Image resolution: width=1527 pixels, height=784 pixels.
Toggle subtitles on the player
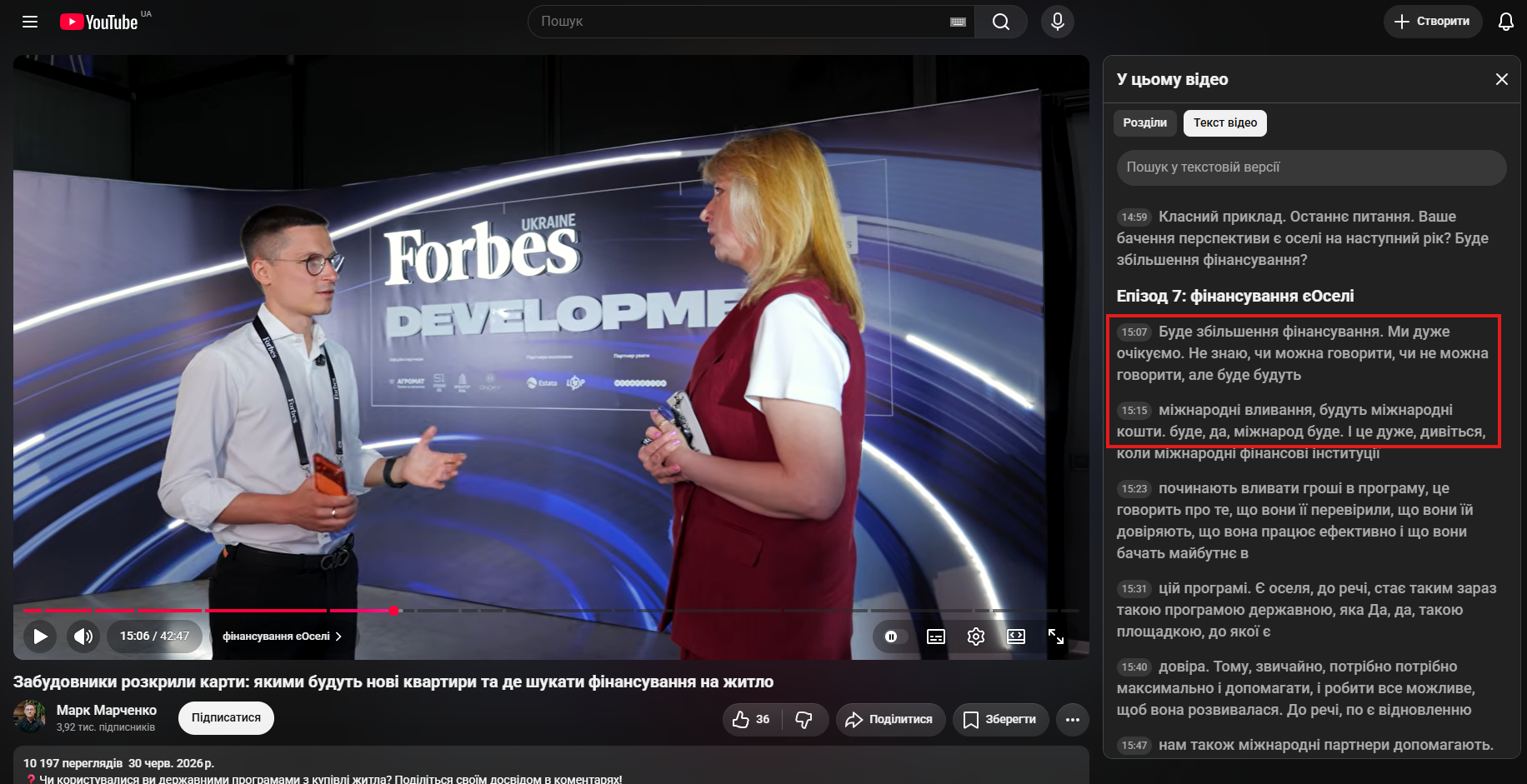coord(936,637)
